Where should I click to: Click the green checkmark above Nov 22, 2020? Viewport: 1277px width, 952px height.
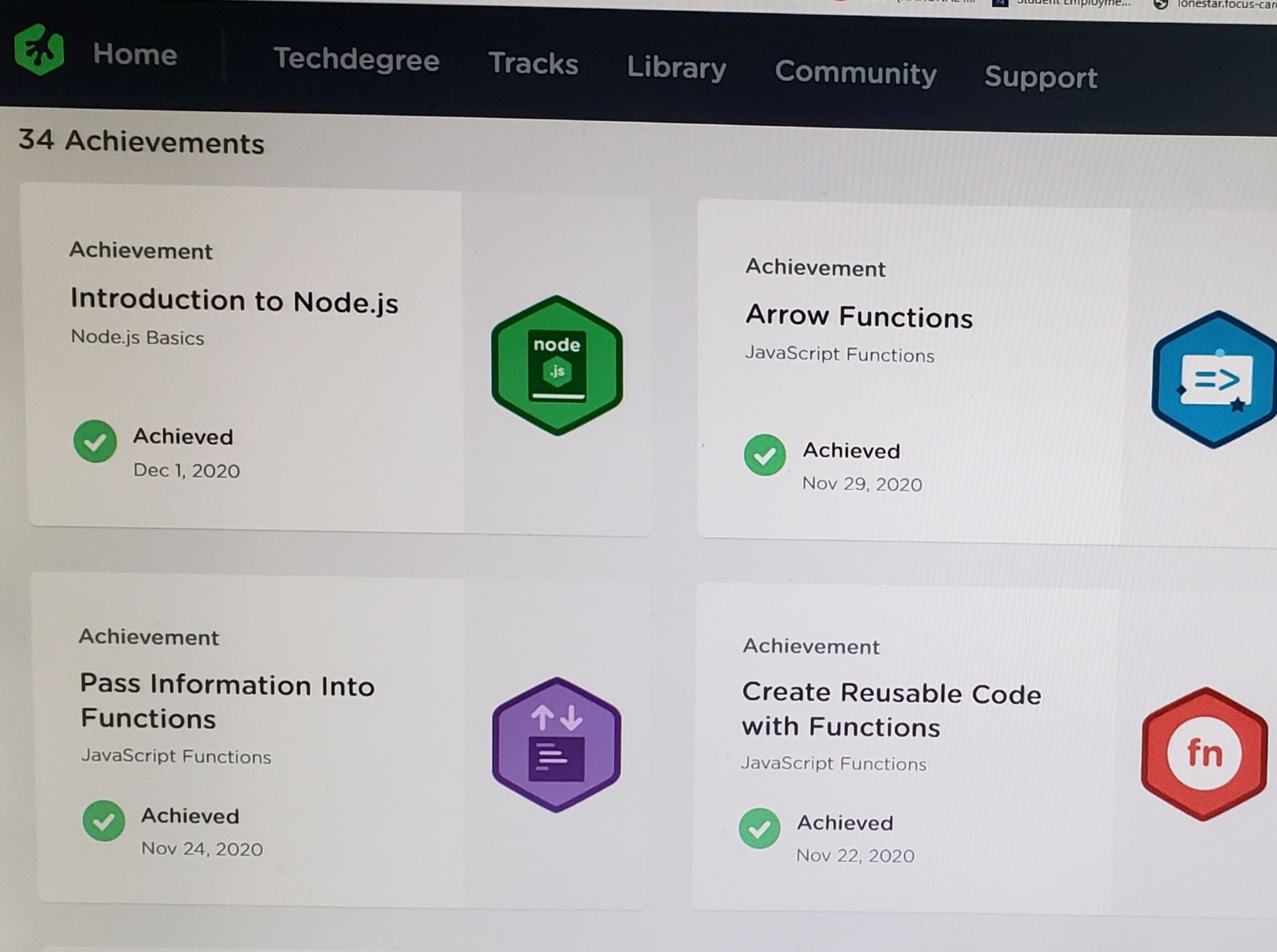[760, 828]
